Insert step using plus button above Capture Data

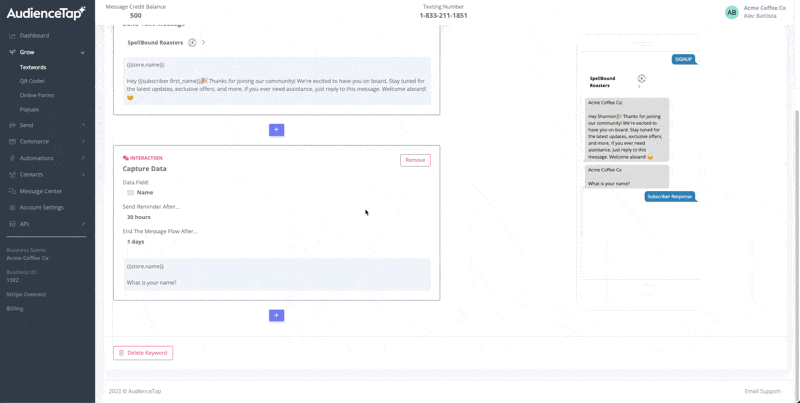(x=276, y=130)
